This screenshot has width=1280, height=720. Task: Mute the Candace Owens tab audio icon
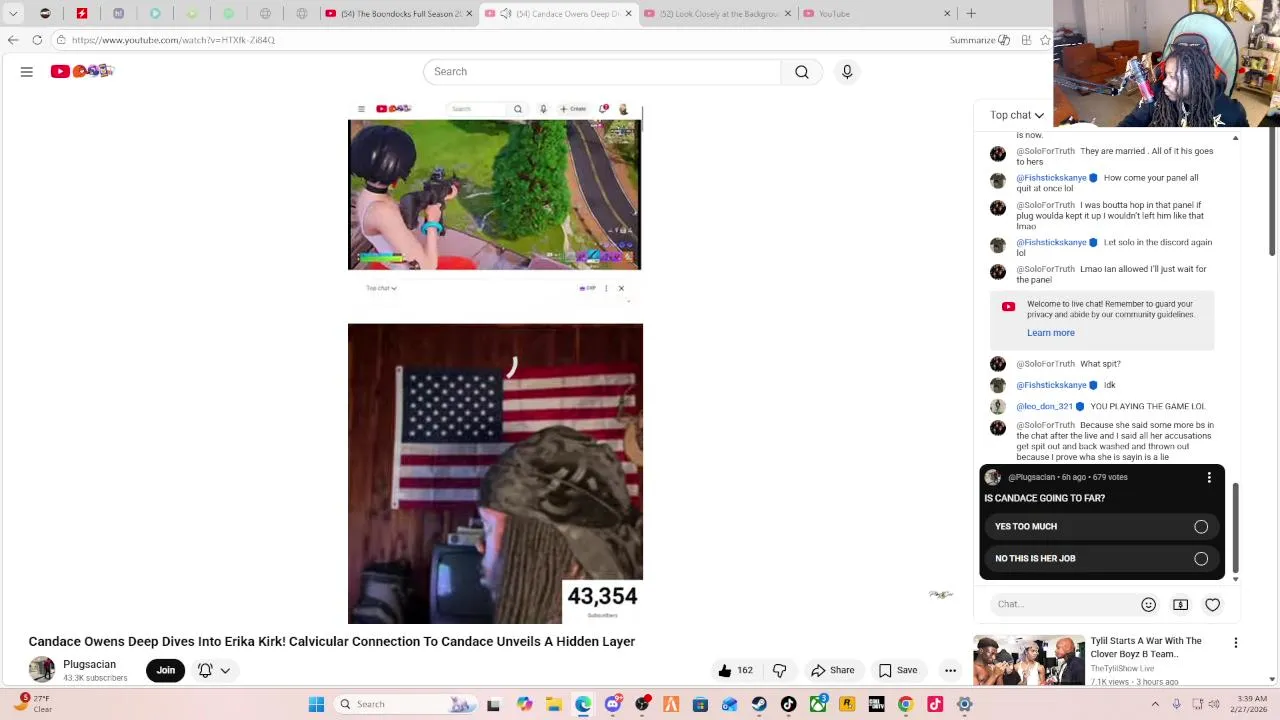(x=506, y=14)
